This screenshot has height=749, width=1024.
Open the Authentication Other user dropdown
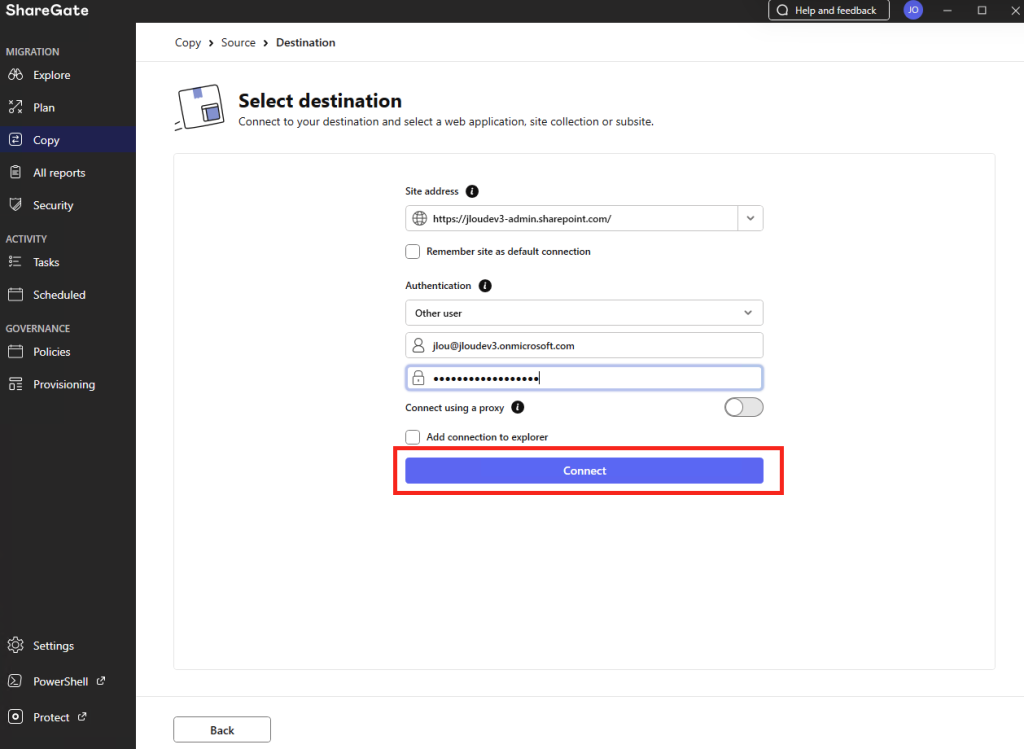pyautogui.click(x=584, y=313)
